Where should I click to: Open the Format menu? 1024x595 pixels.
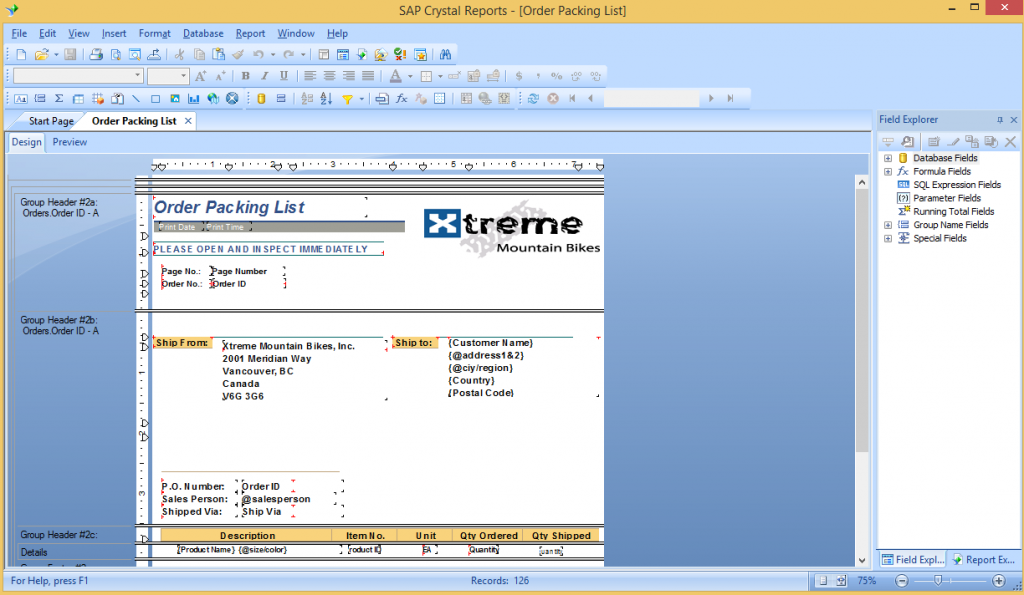point(154,33)
